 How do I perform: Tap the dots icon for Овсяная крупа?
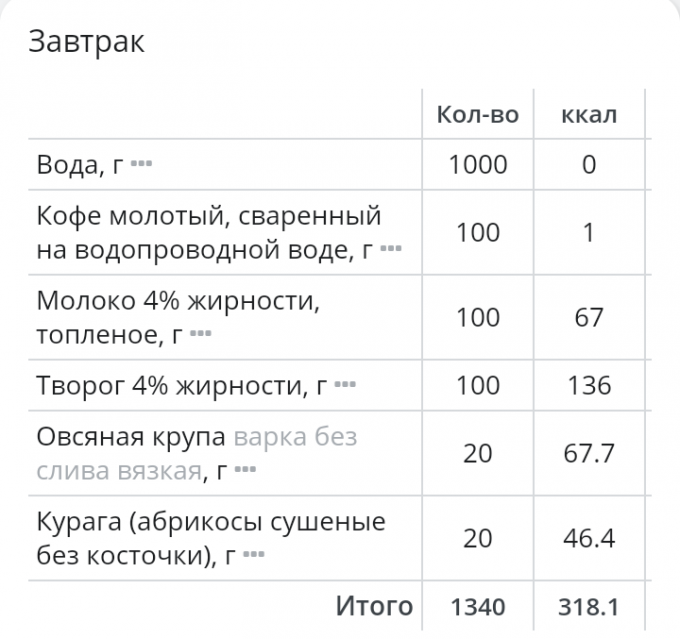tap(245, 470)
